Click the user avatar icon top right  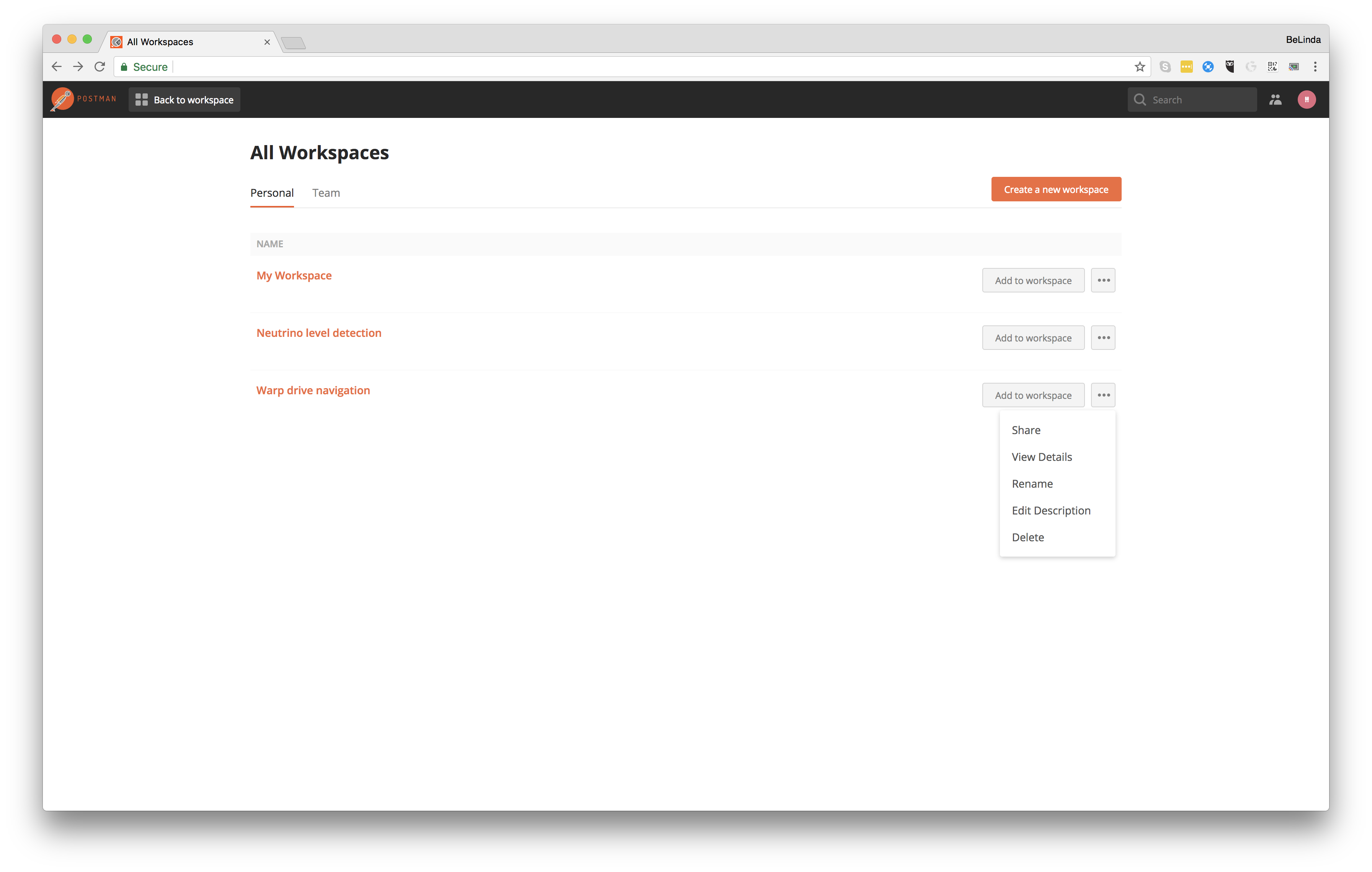(1307, 99)
